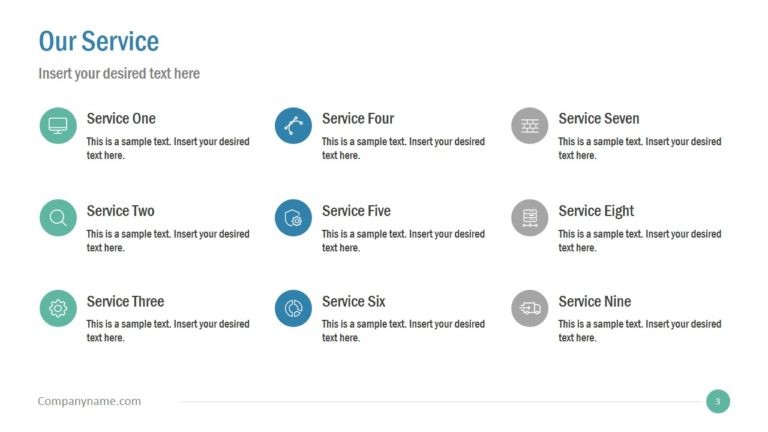Click the 'Our Service' slide title
768x432 pixels.
coord(98,41)
